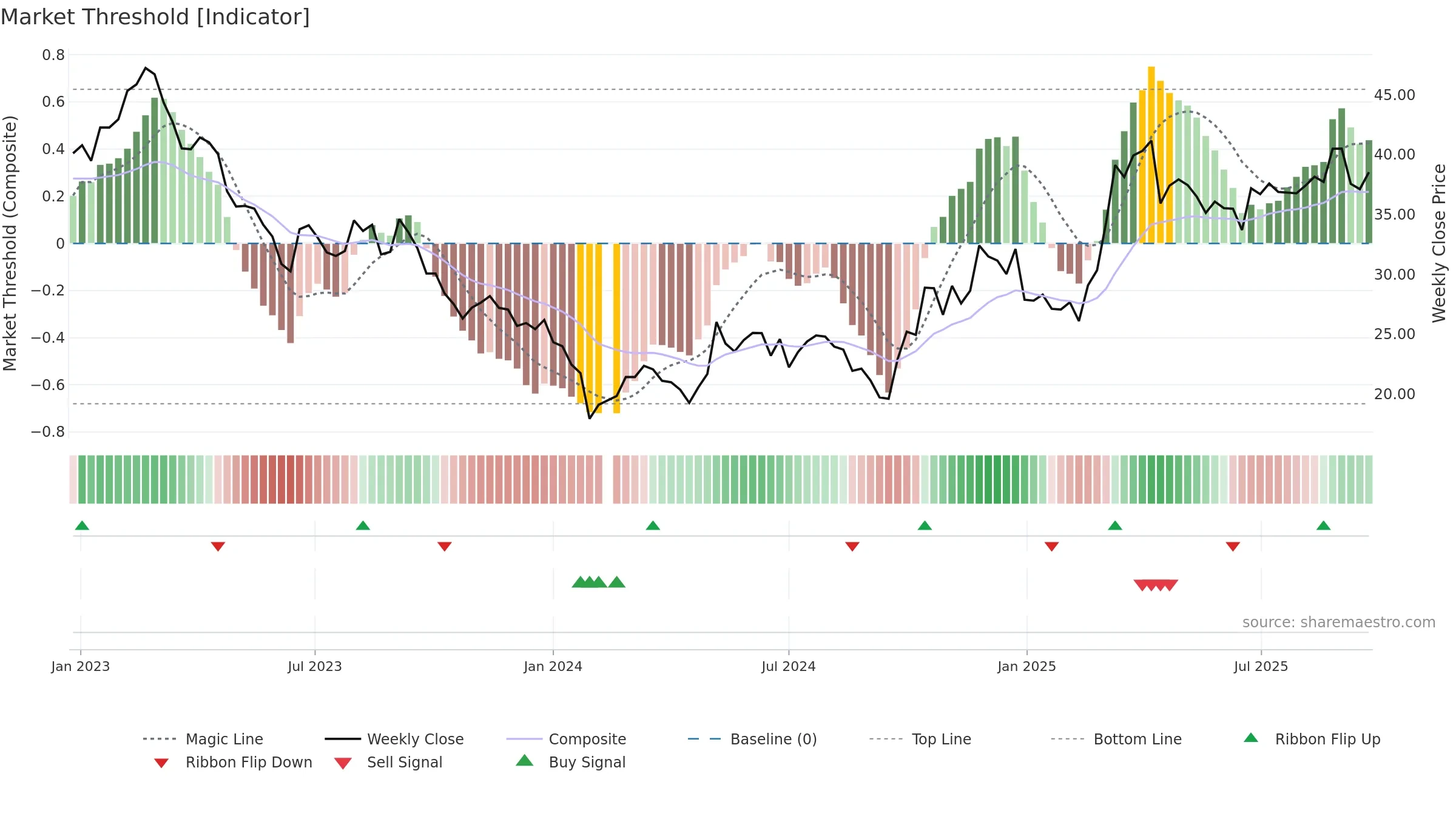The height and width of the screenshot is (819, 1456).
Task: Click the Ribbon Flip Up triangle around March 2025
Action: coord(1115,525)
